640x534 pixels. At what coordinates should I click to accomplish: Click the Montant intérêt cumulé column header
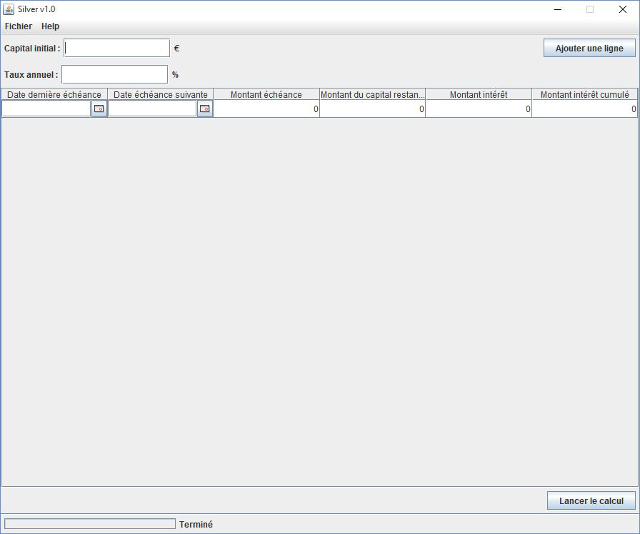click(x=584, y=94)
